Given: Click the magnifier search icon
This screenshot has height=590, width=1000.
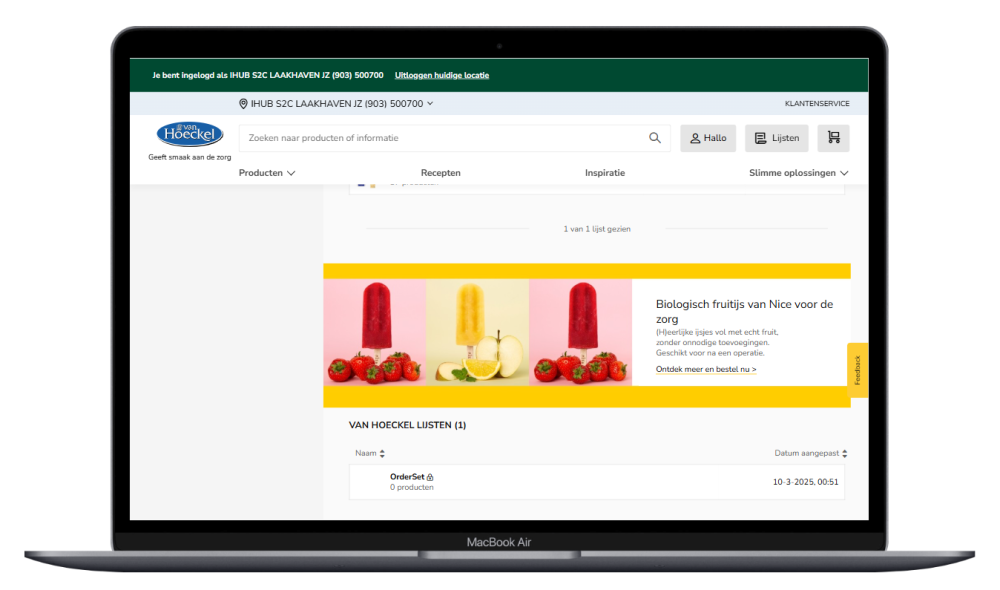Looking at the screenshot, I should [x=655, y=138].
